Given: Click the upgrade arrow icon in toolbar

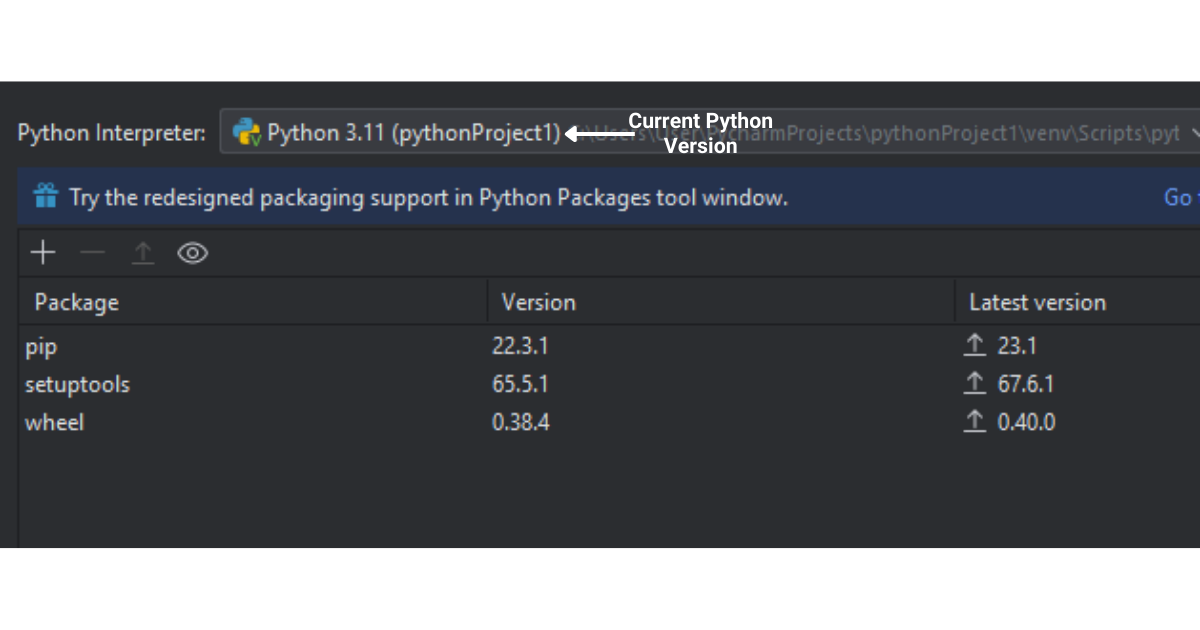Looking at the screenshot, I should click(x=143, y=253).
